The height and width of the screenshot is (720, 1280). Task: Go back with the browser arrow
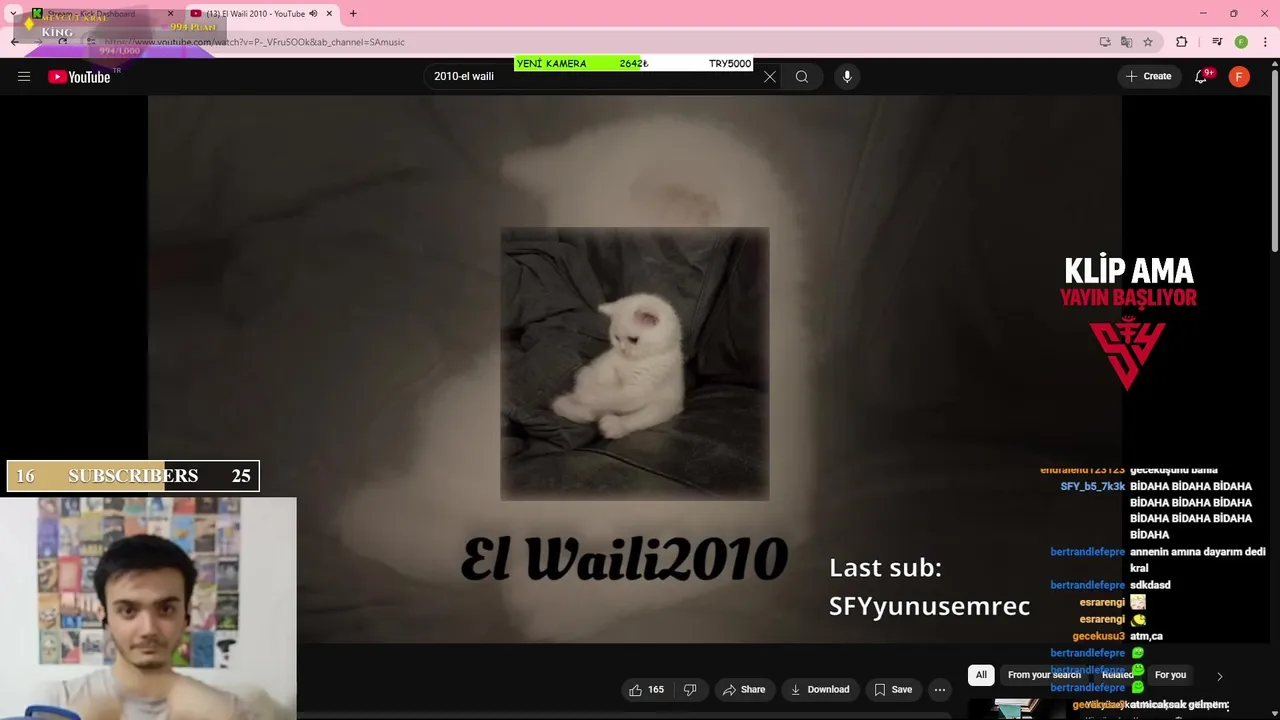(14, 42)
